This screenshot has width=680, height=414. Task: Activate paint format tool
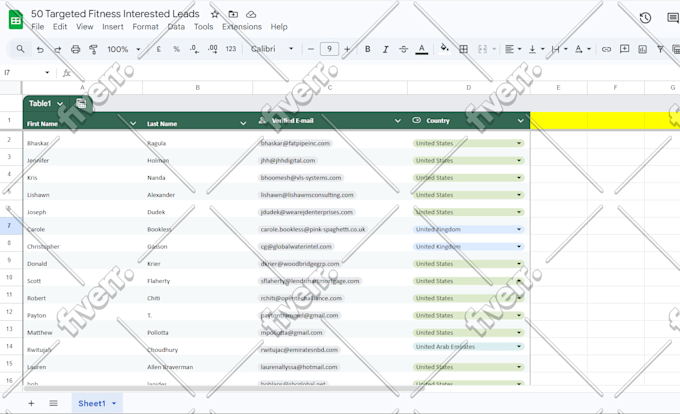(x=93, y=49)
